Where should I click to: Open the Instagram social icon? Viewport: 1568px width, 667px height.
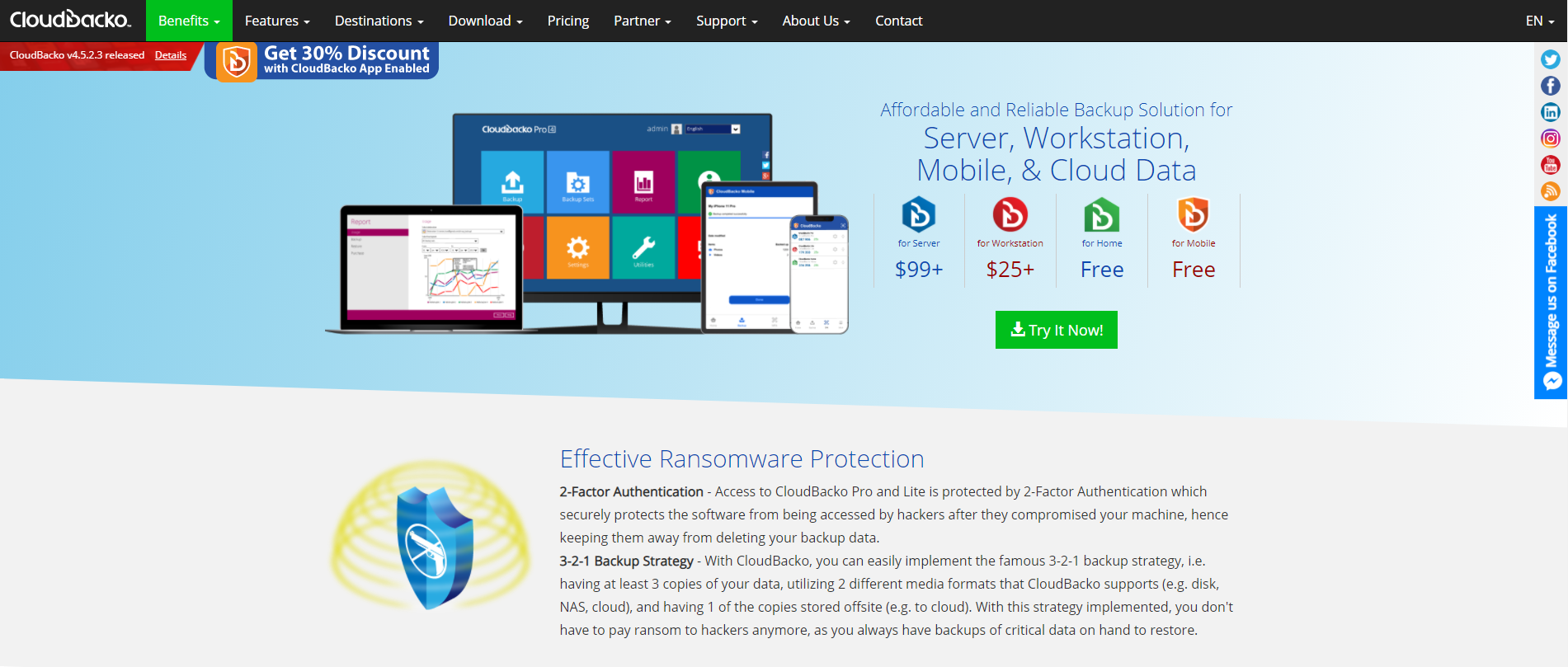coord(1551,139)
